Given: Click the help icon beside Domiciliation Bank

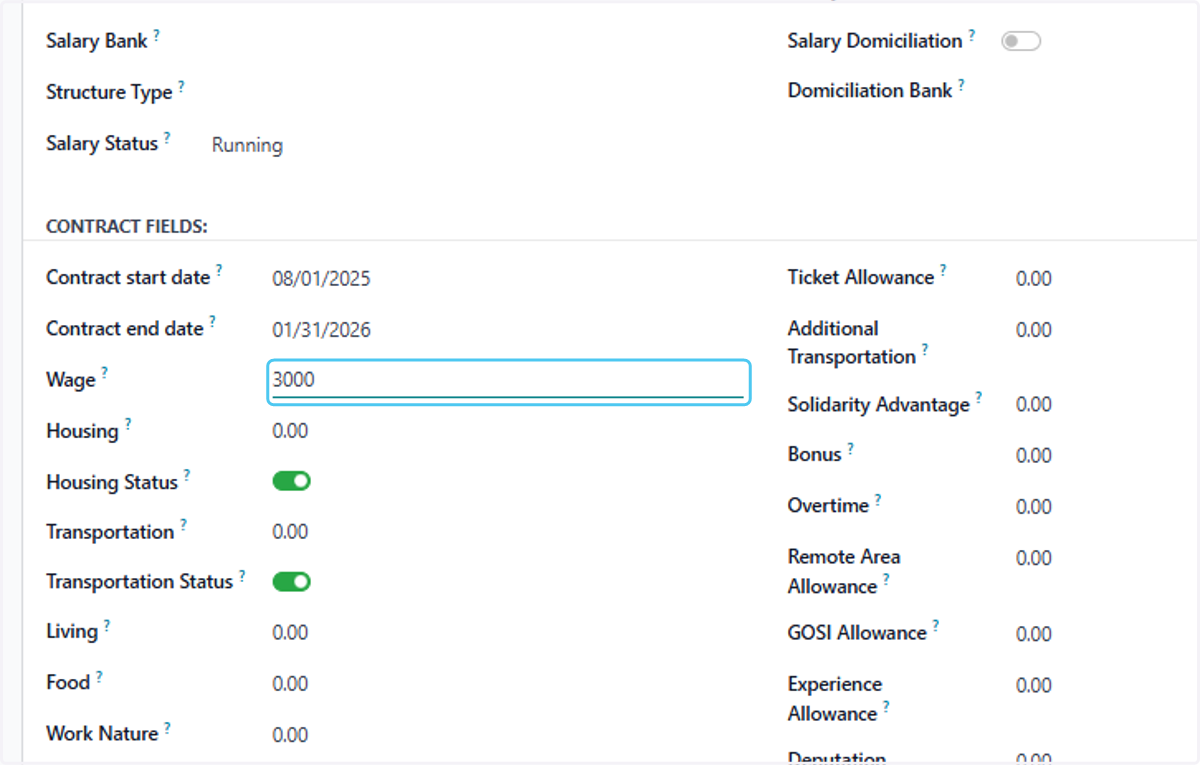Looking at the screenshot, I should click(x=962, y=85).
